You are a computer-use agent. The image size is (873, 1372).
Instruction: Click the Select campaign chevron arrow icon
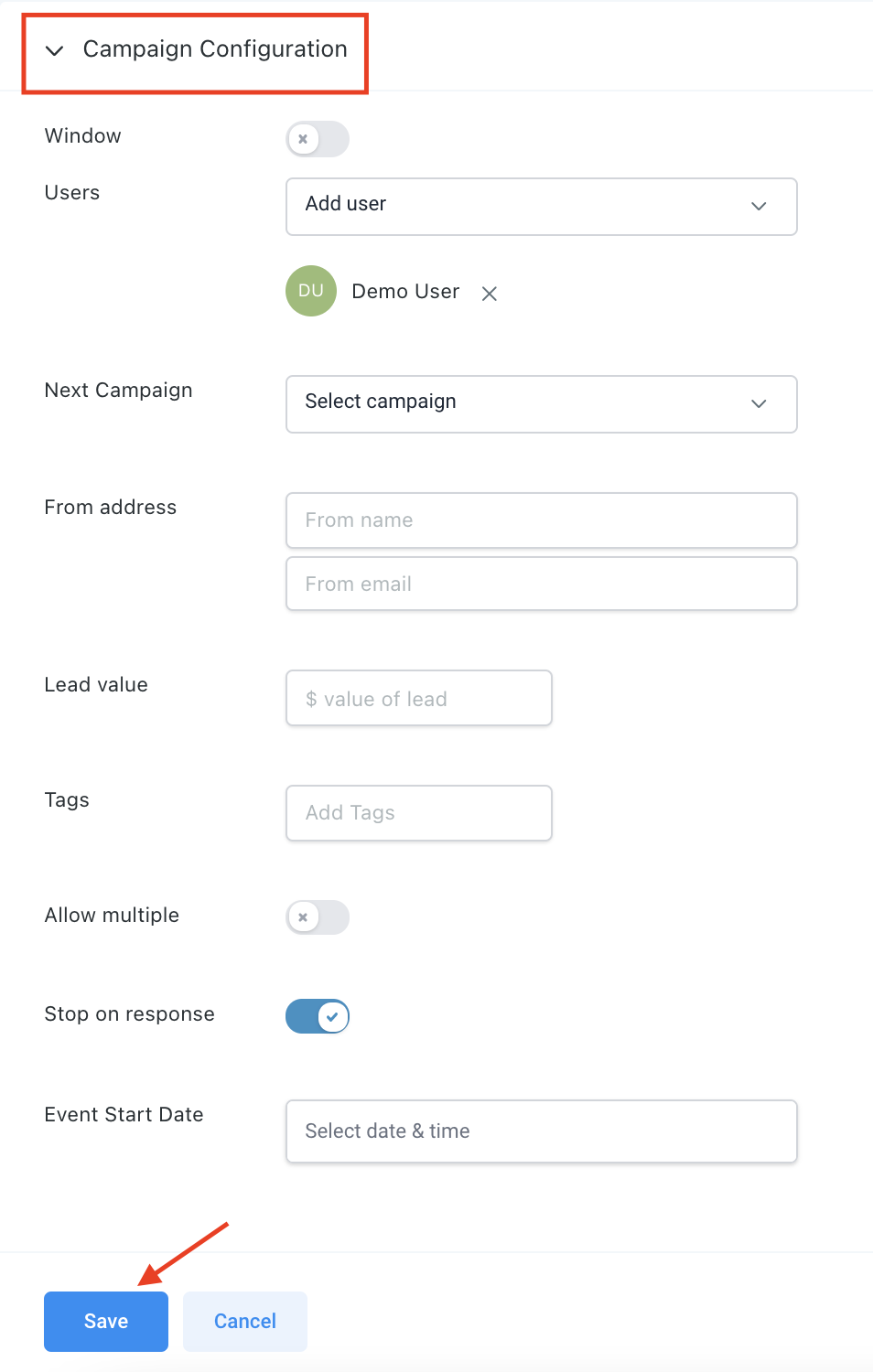(759, 403)
